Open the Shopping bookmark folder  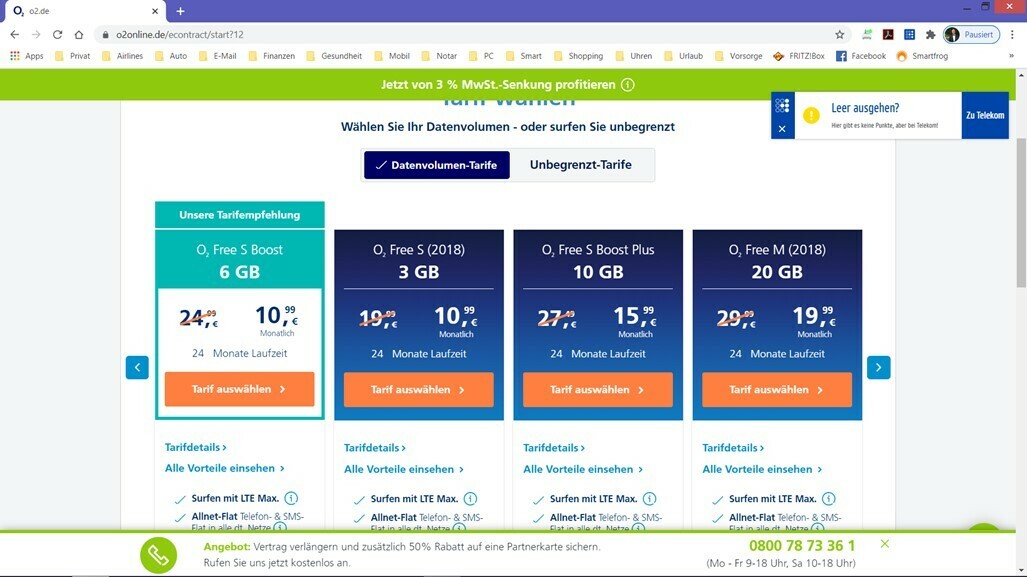pyautogui.click(x=578, y=56)
